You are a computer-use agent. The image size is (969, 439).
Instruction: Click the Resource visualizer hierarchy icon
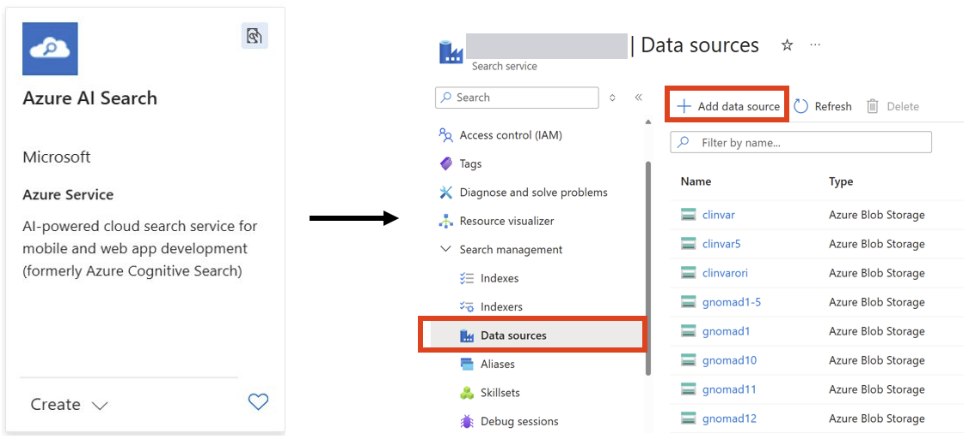[446, 221]
